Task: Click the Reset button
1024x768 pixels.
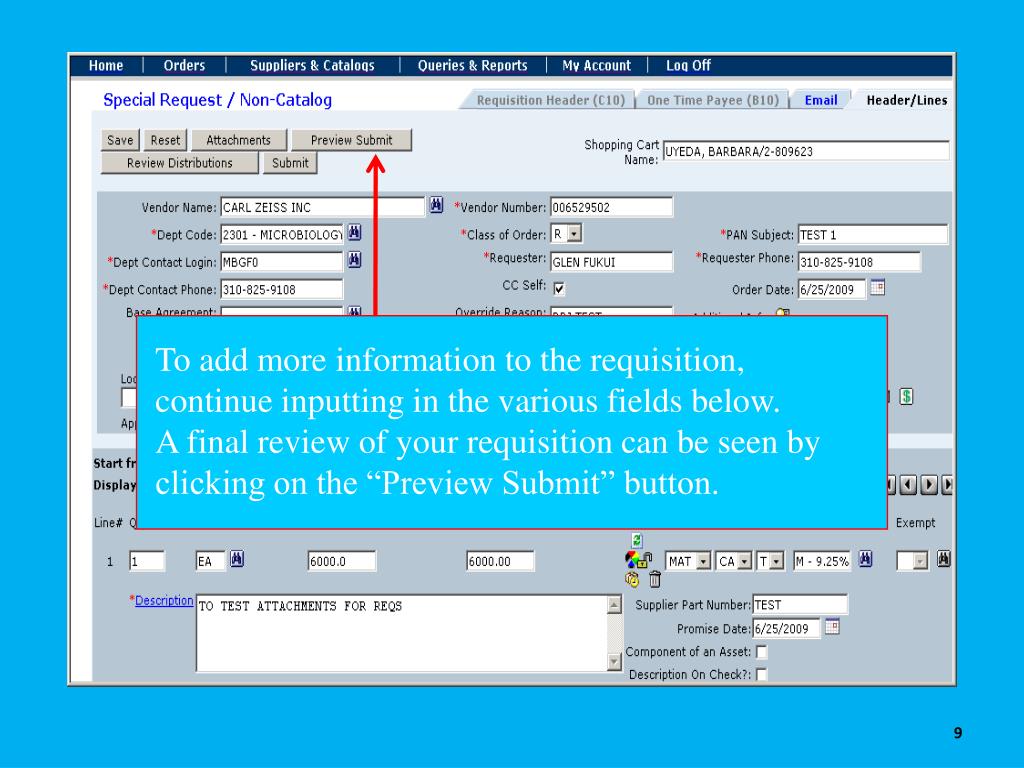Action: 165,140
